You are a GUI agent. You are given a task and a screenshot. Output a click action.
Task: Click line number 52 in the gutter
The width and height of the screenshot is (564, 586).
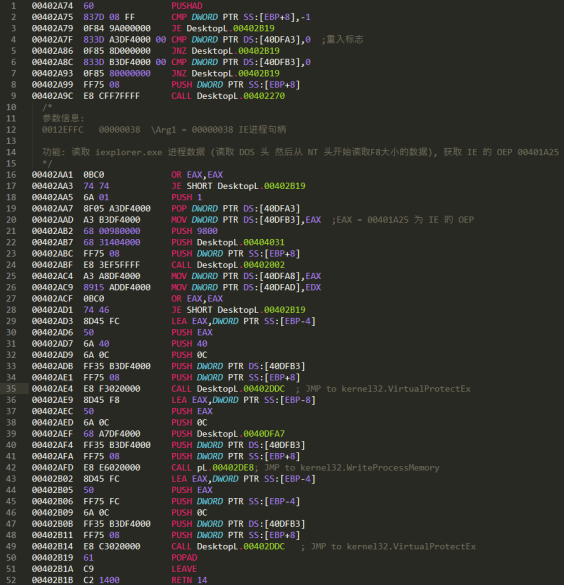point(11,580)
